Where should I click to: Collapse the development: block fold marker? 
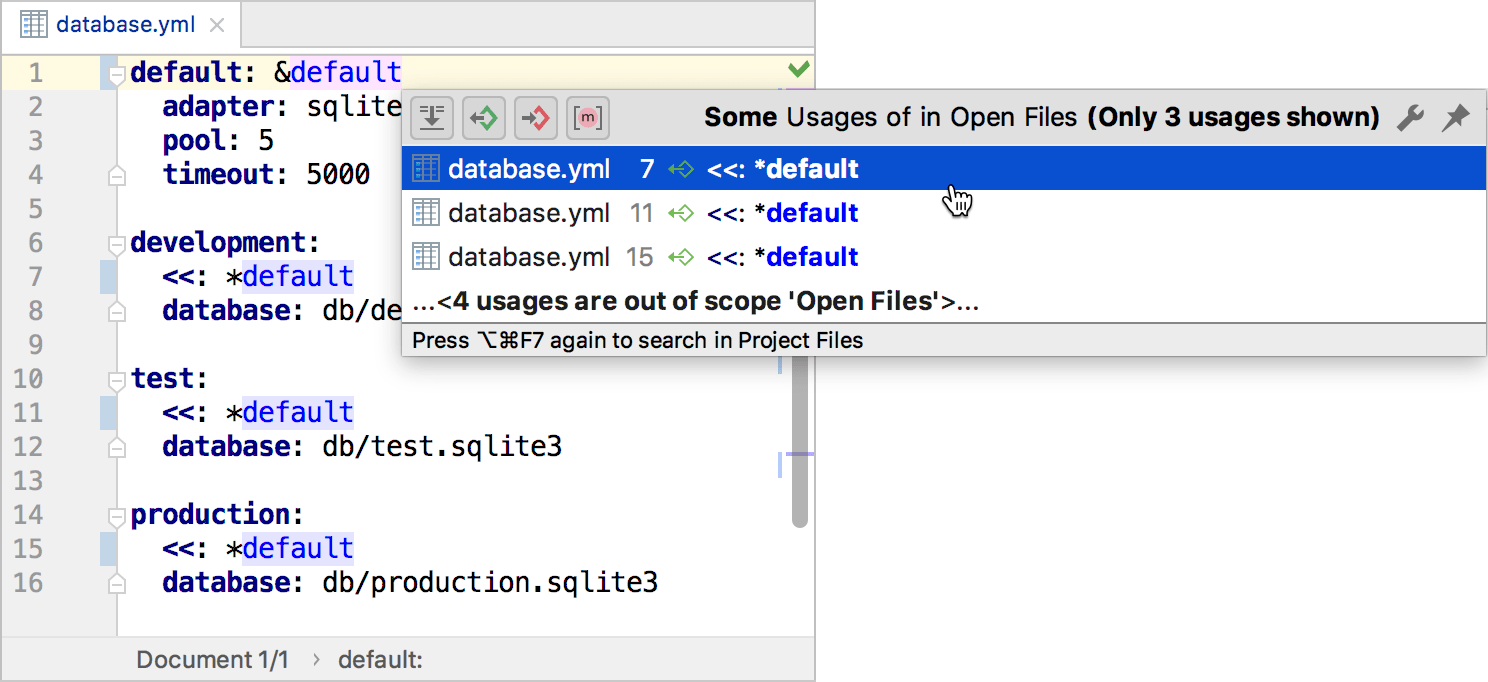pyautogui.click(x=117, y=244)
